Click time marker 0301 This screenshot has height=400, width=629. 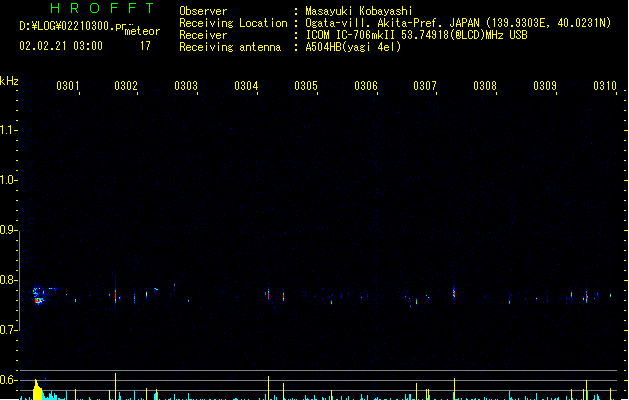(67, 85)
